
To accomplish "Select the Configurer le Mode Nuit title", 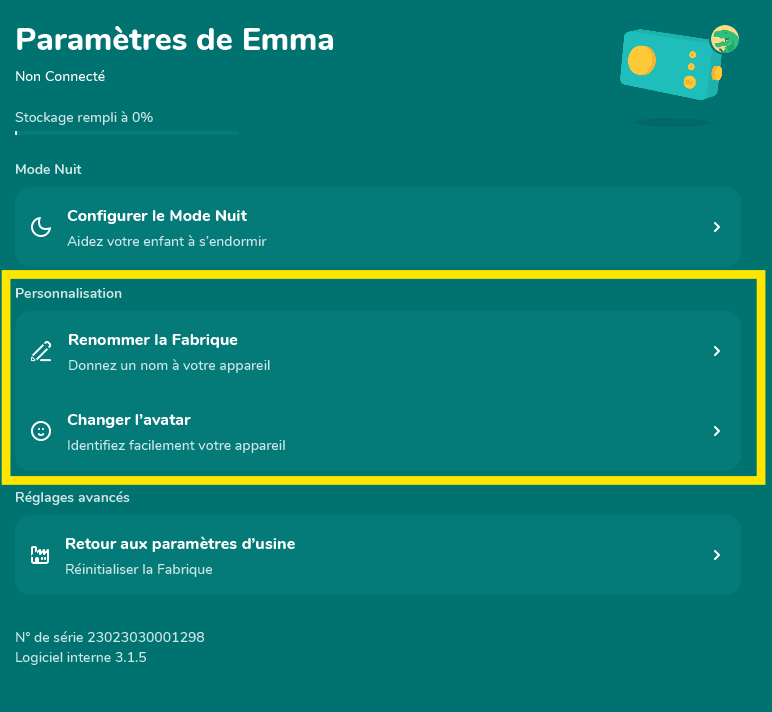I will [157, 215].
